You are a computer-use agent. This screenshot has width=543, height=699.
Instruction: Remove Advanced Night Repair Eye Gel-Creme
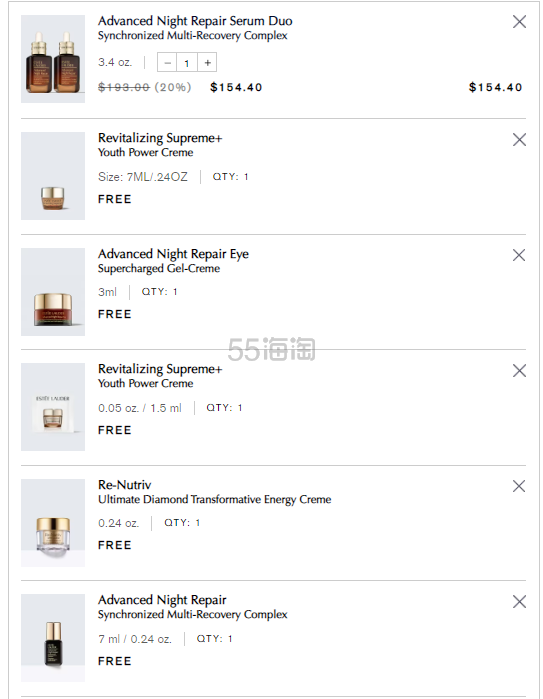[519, 255]
